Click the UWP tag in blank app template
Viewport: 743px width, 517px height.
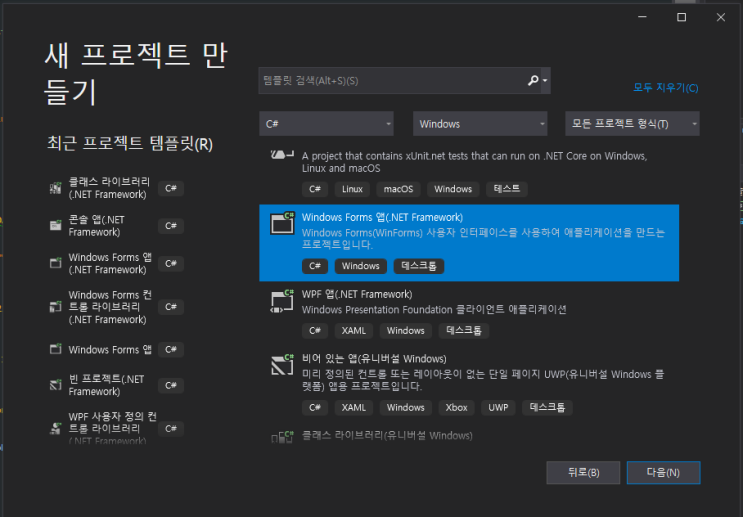coord(498,408)
